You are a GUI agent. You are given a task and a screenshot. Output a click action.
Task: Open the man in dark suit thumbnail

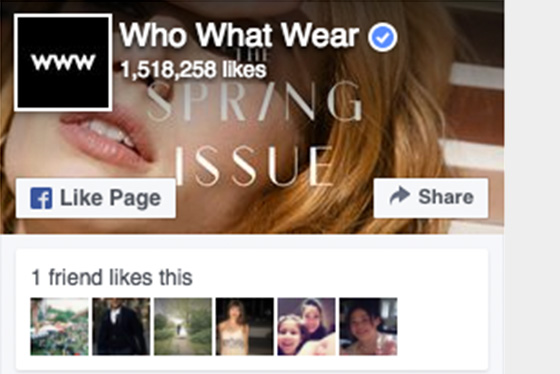tap(121, 326)
